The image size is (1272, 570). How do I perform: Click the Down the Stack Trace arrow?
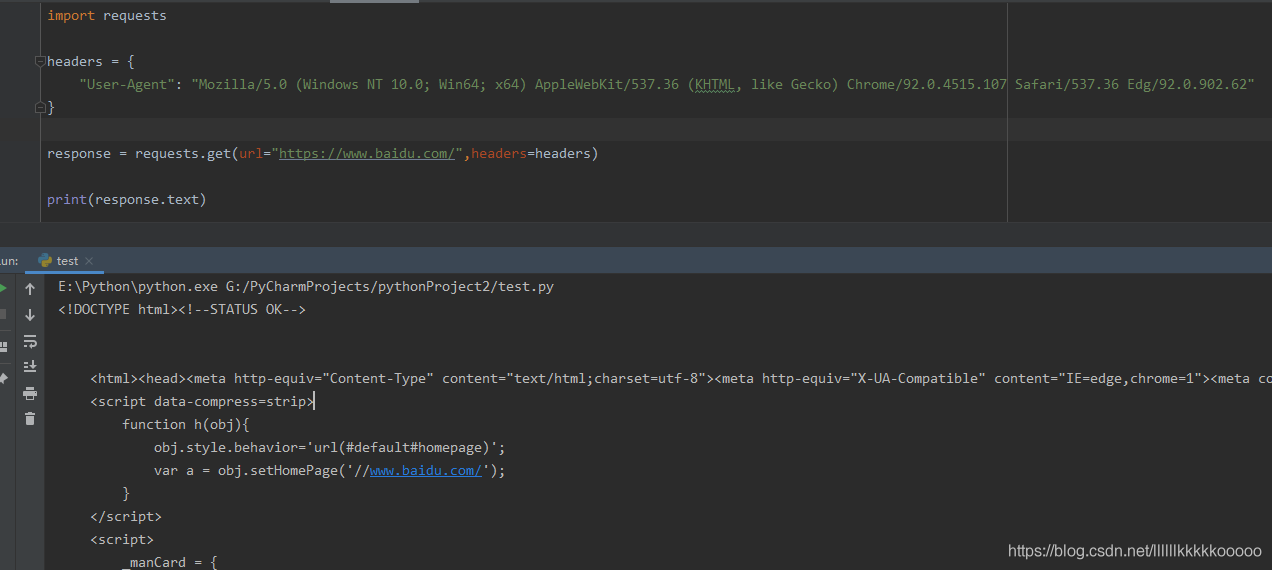30,315
